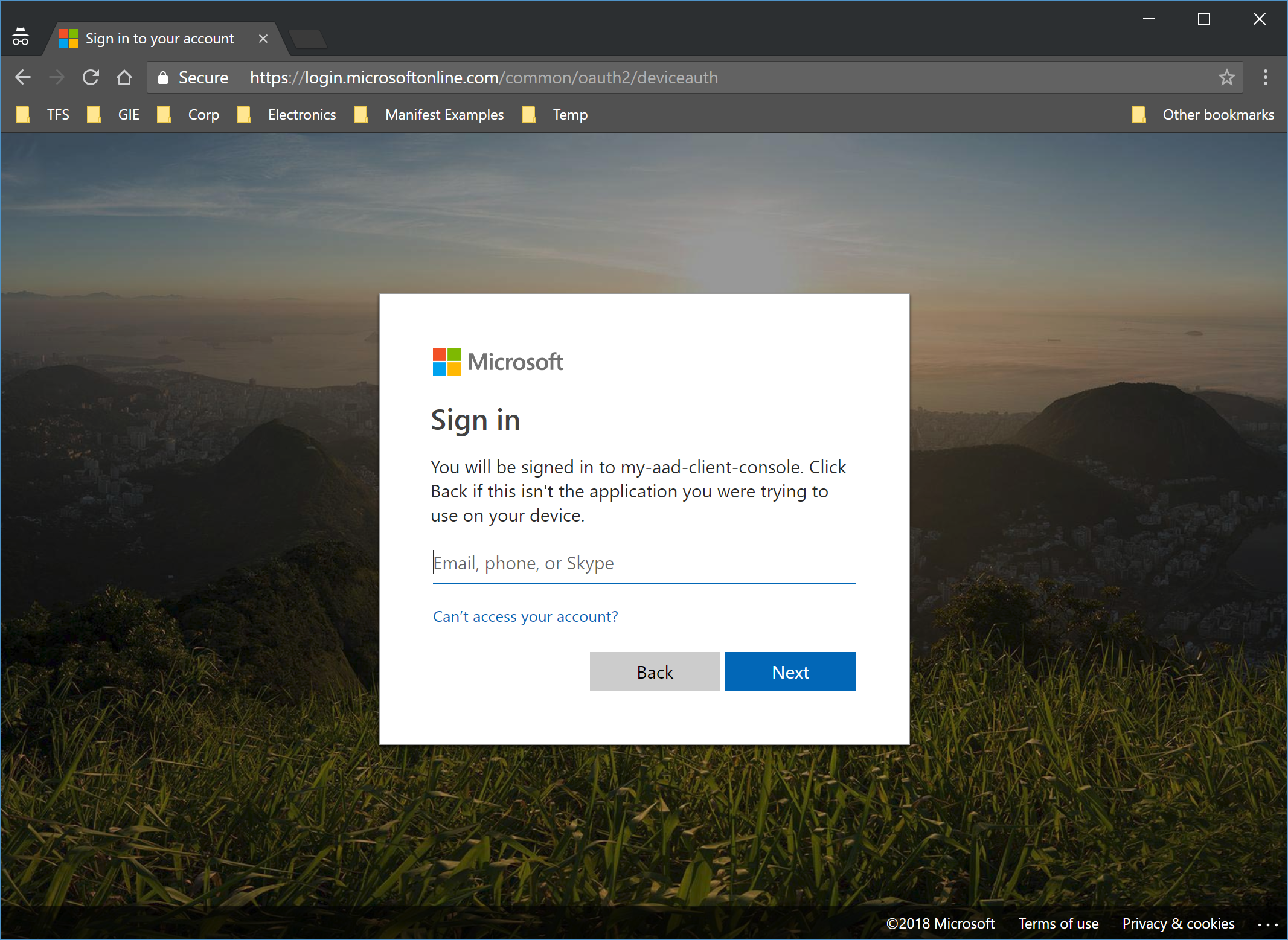Click the gray Back button
Image resolution: width=1288 pixels, height=940 pixels.
click(x=655, y=671)
